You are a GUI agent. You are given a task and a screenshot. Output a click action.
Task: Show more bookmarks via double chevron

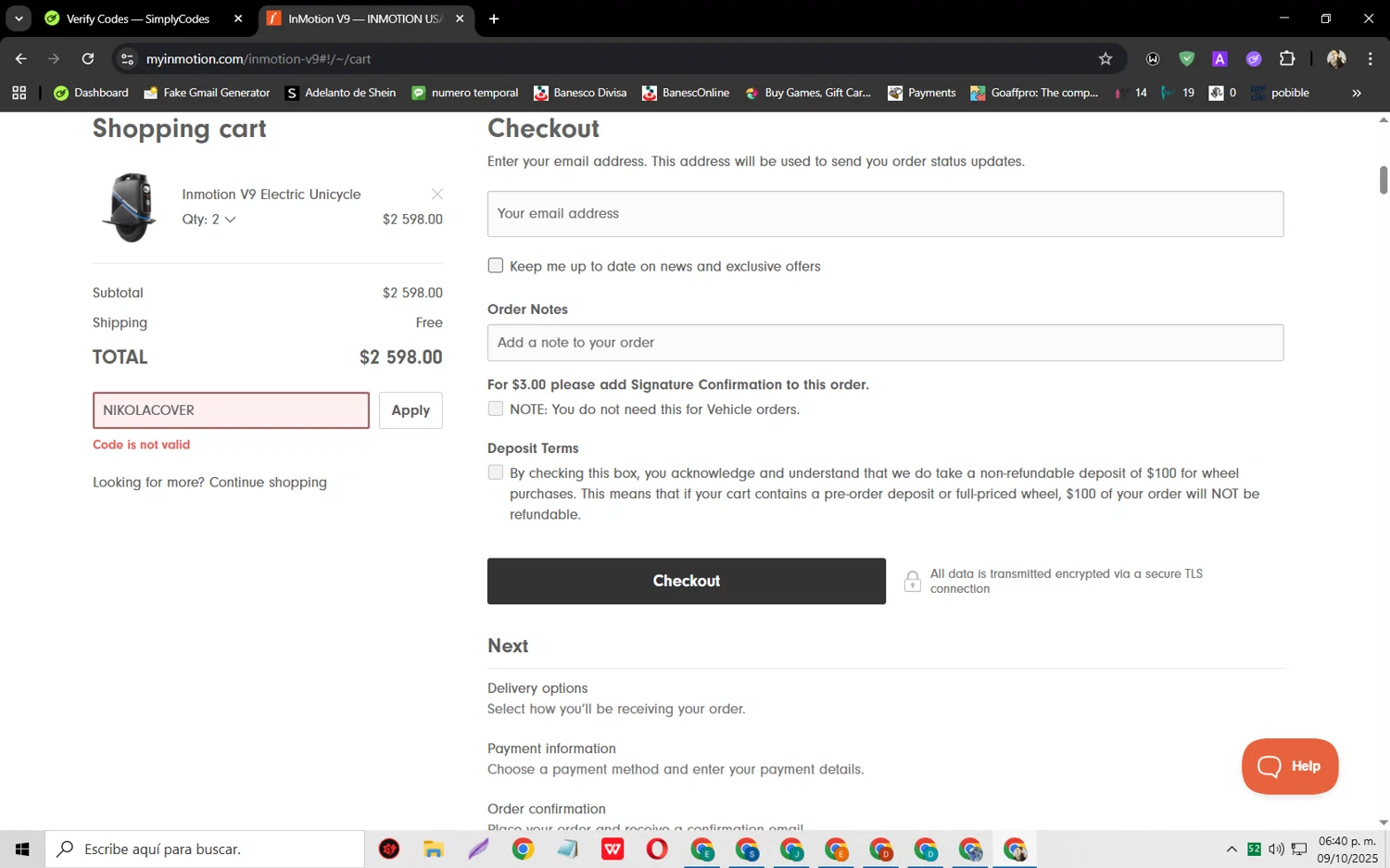pos(1357,93)
